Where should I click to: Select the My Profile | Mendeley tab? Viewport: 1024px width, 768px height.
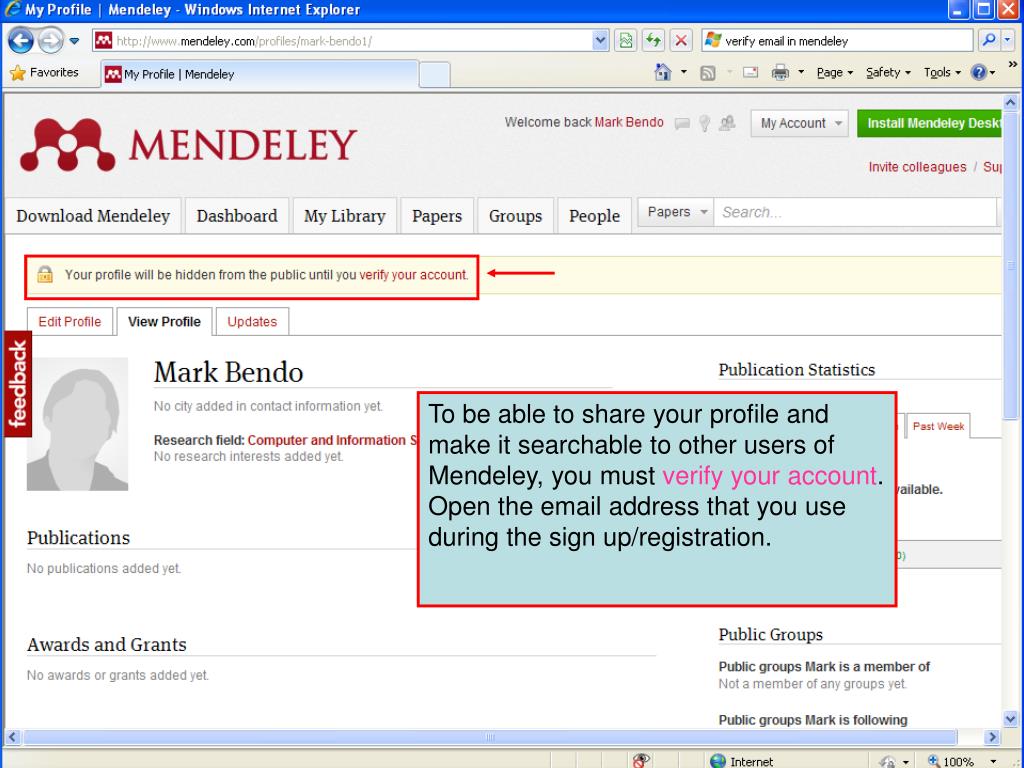tap(259, 74)
